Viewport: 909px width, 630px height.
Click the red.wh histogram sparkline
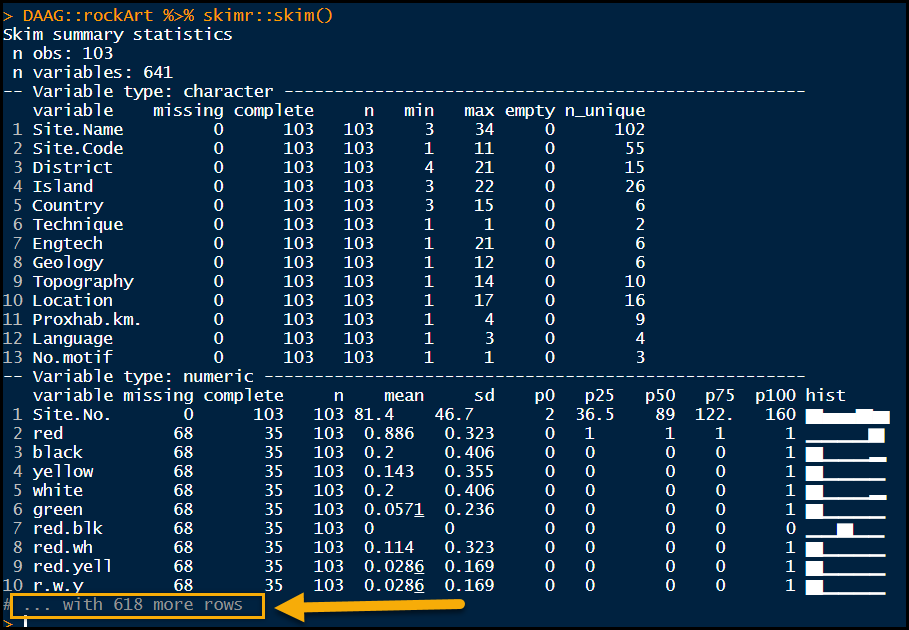(x=846, y=547)
